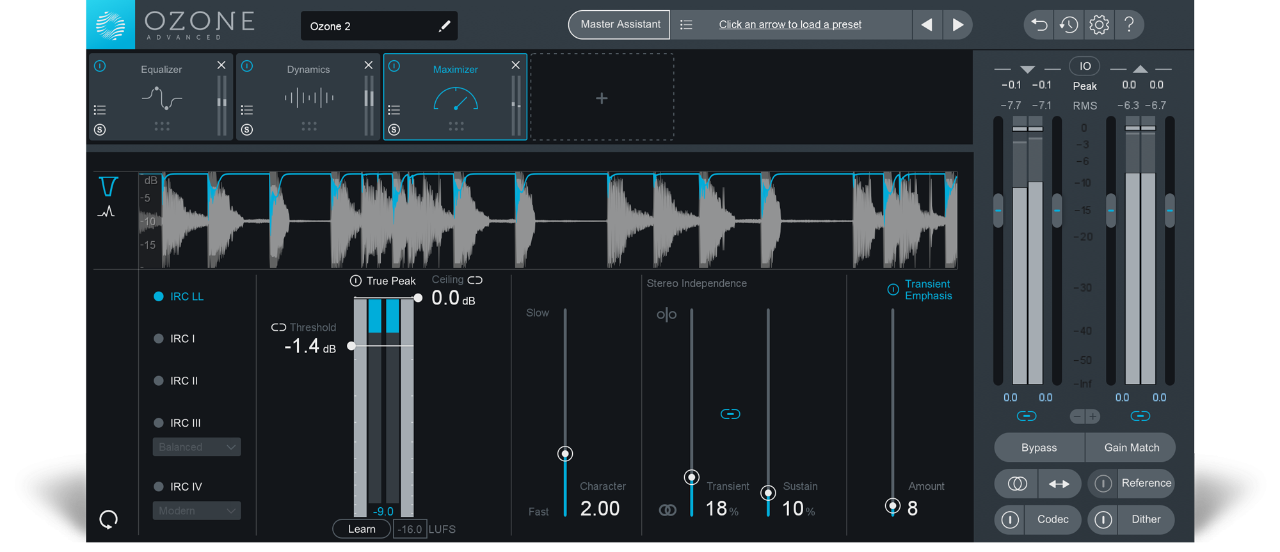Remove the Dynamics module
The height and width of the screenshot is (552, 1280).
pyautogui.click(x=368, y=65)
